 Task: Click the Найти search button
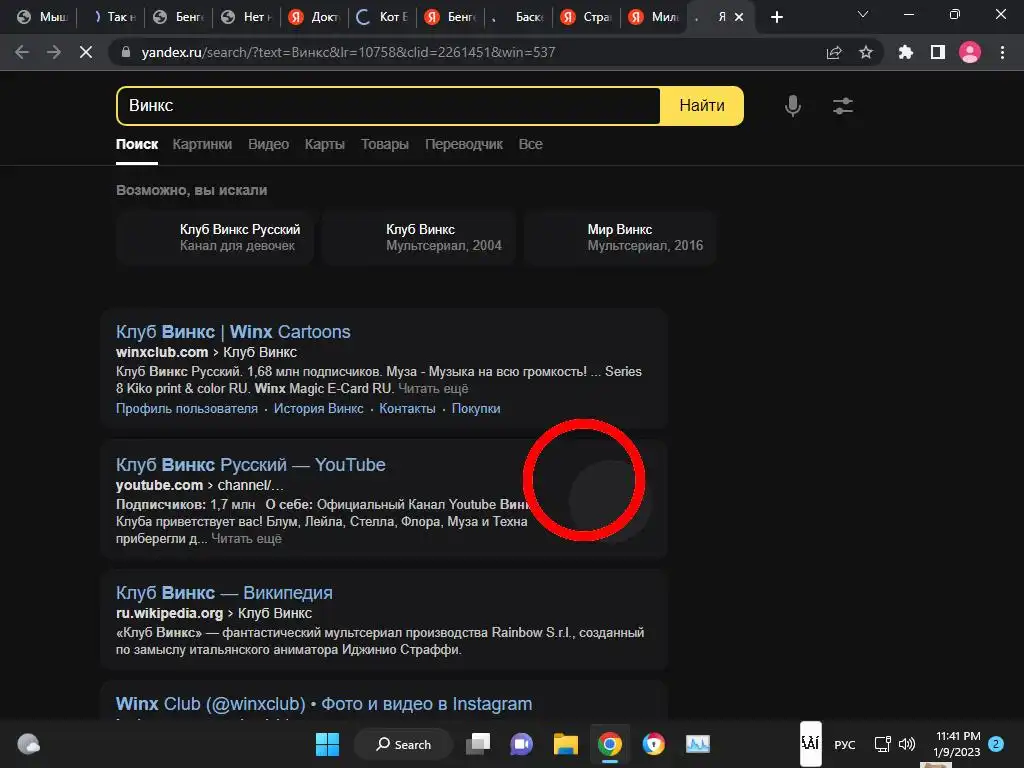click(x=702, y=106)
